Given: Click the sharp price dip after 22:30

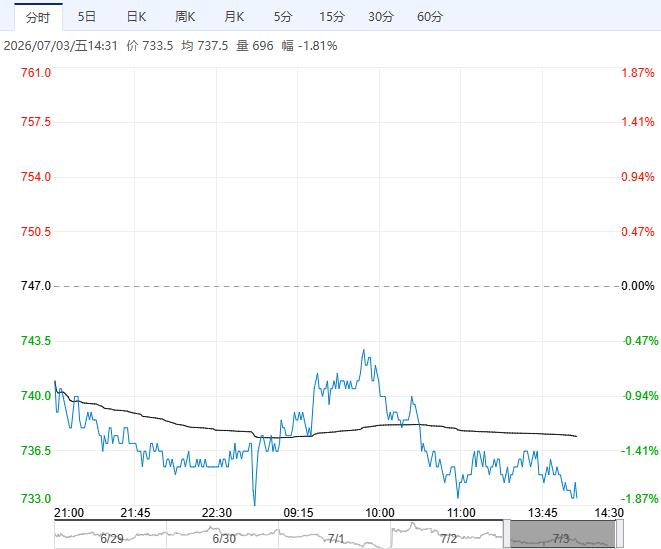Looking at the screenshot, I should click(255, 504).
